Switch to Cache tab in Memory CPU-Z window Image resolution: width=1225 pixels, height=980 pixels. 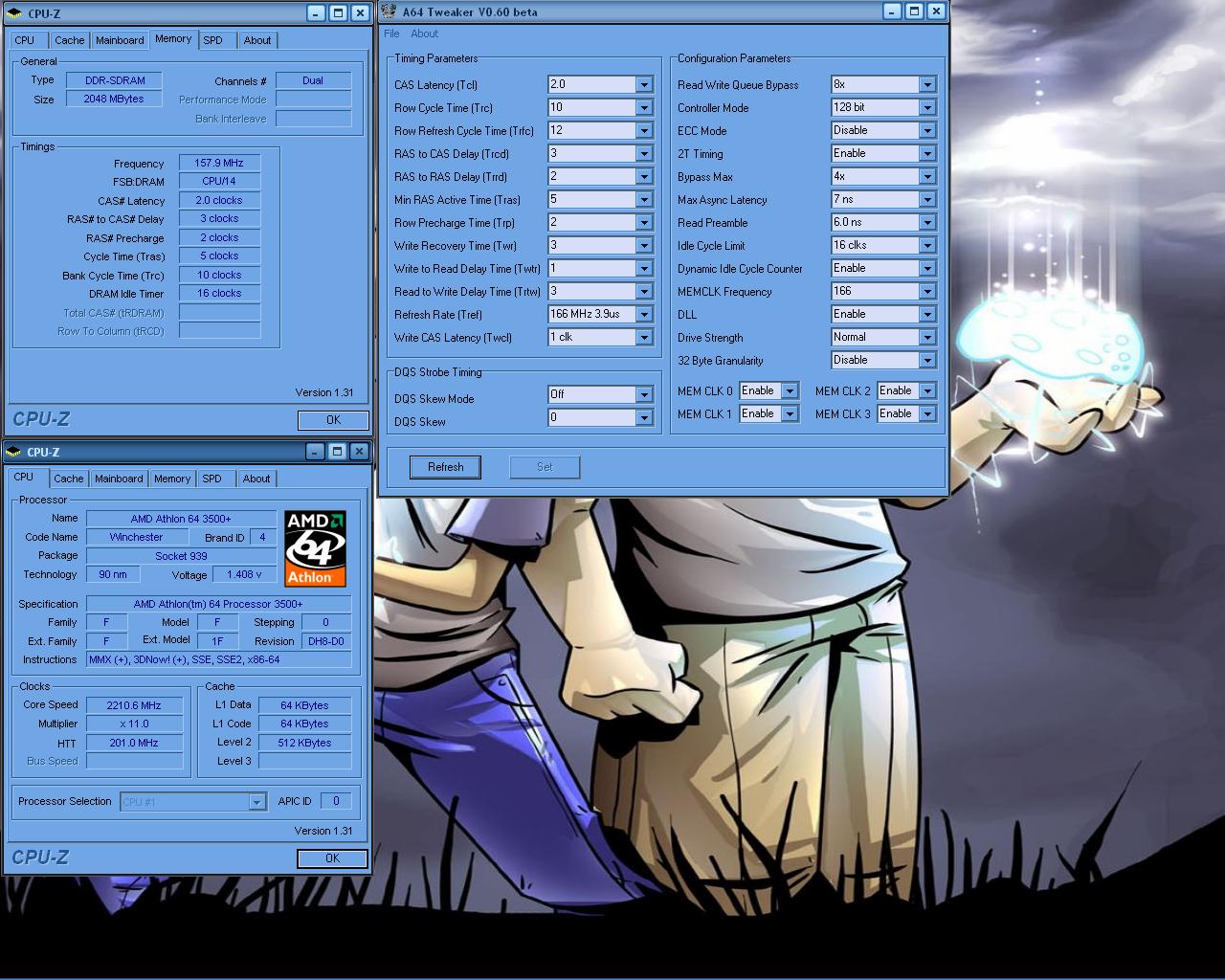[69, 40]
